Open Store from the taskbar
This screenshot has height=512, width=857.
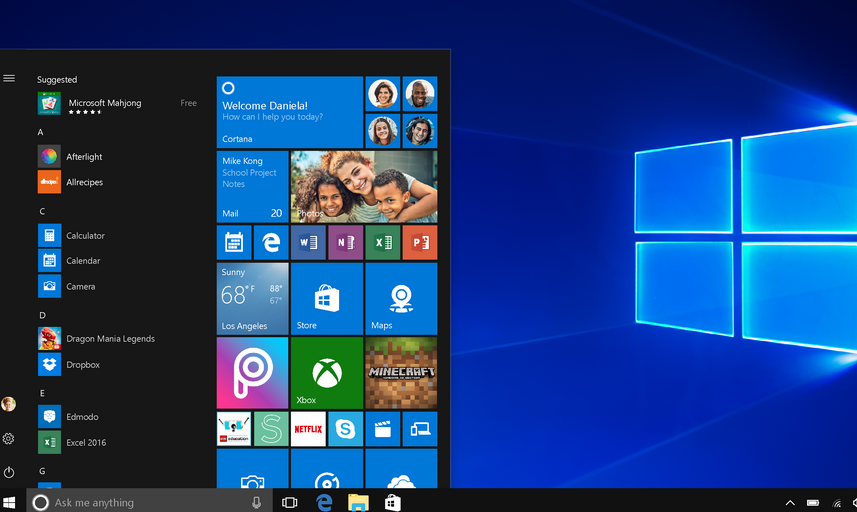pos(392,502)
